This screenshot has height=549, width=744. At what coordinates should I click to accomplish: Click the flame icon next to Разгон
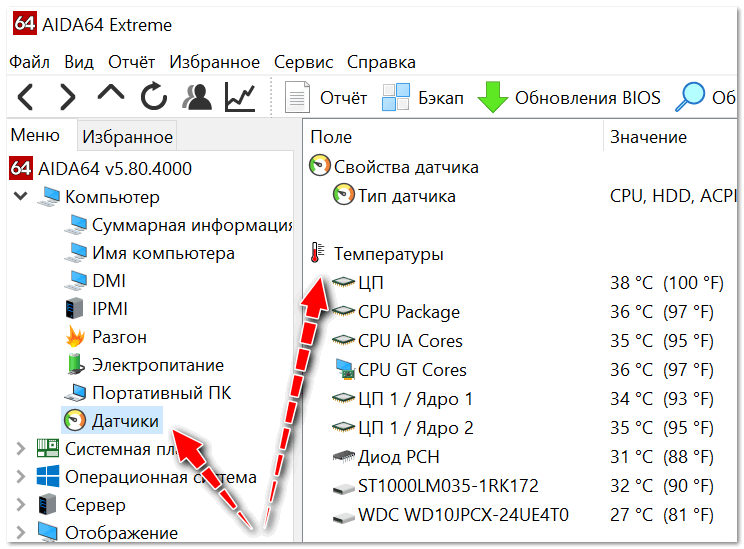(75, 337)
